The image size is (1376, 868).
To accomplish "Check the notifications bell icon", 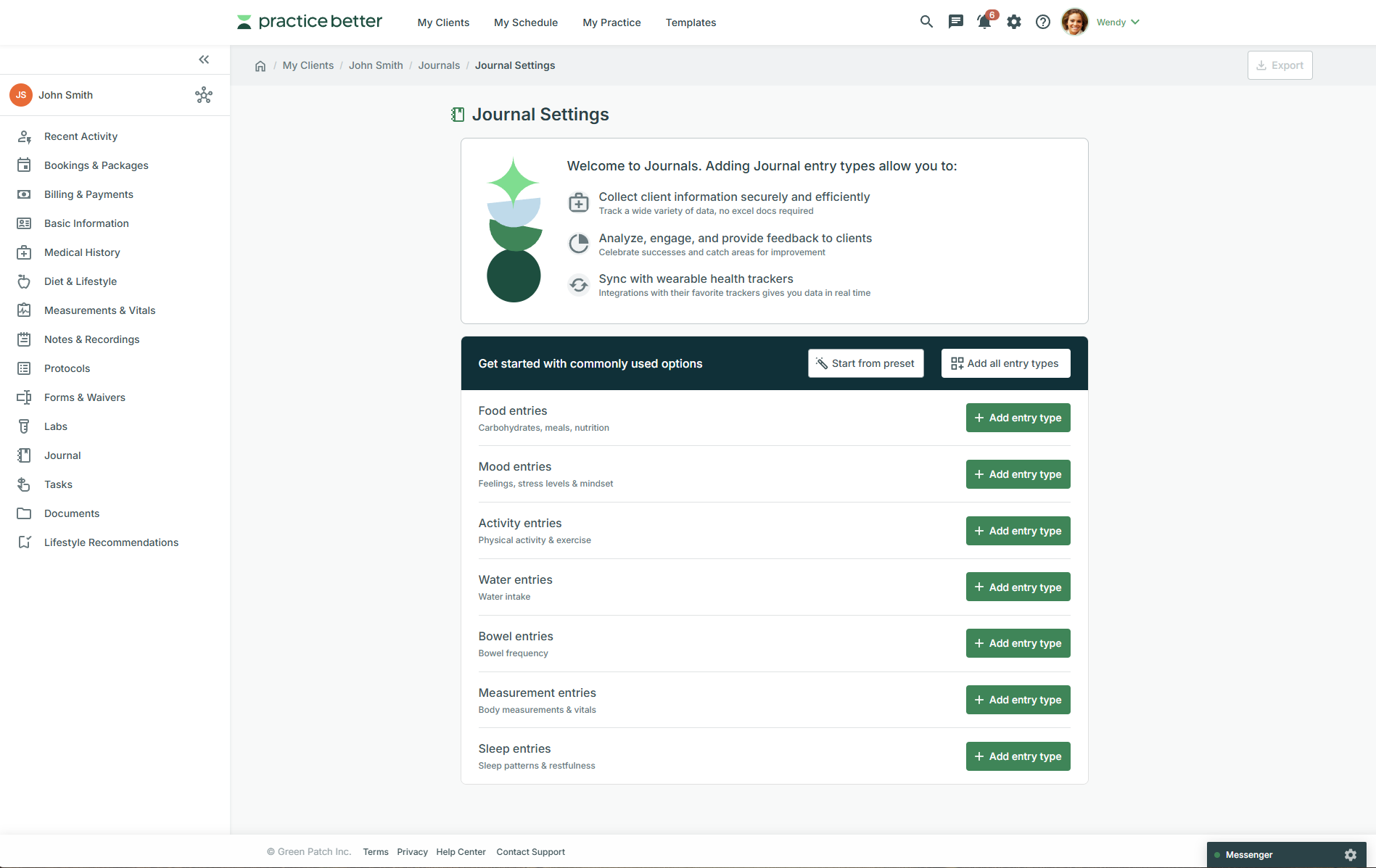I will 984,22.
